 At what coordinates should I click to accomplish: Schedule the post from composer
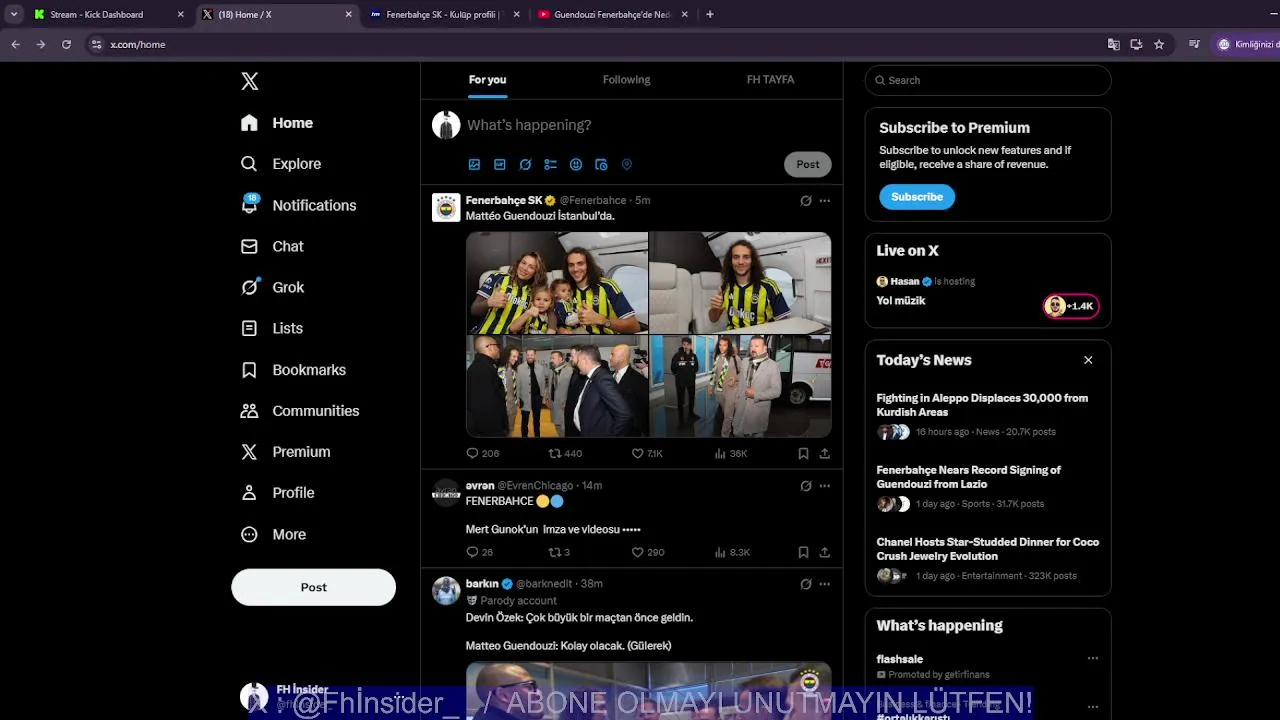(601, 164)
